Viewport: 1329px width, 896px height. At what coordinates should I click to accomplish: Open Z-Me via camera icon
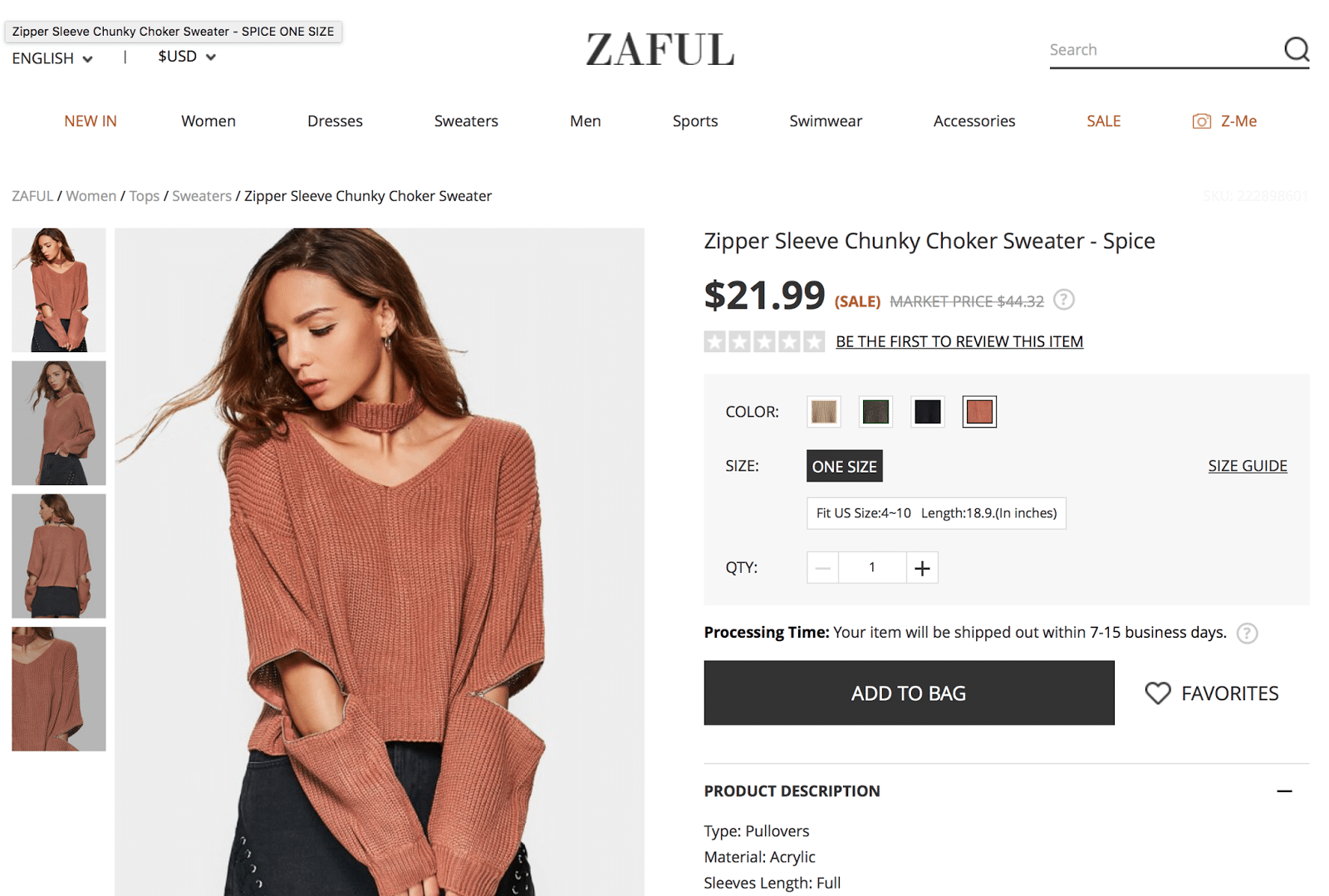pos(1201,121)
